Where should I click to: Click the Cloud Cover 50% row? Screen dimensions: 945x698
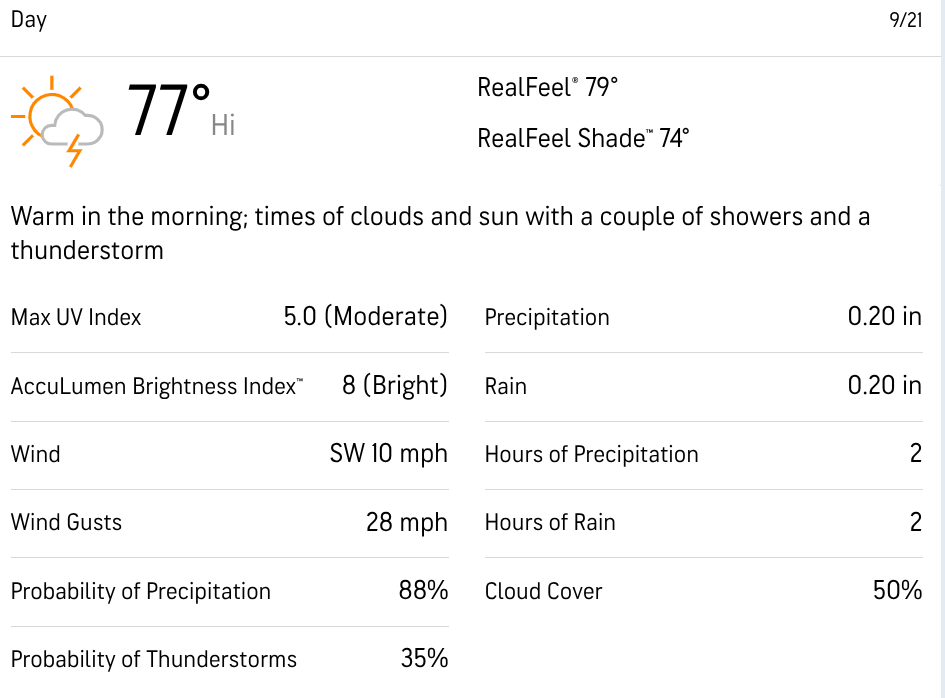tap(703, 591)
